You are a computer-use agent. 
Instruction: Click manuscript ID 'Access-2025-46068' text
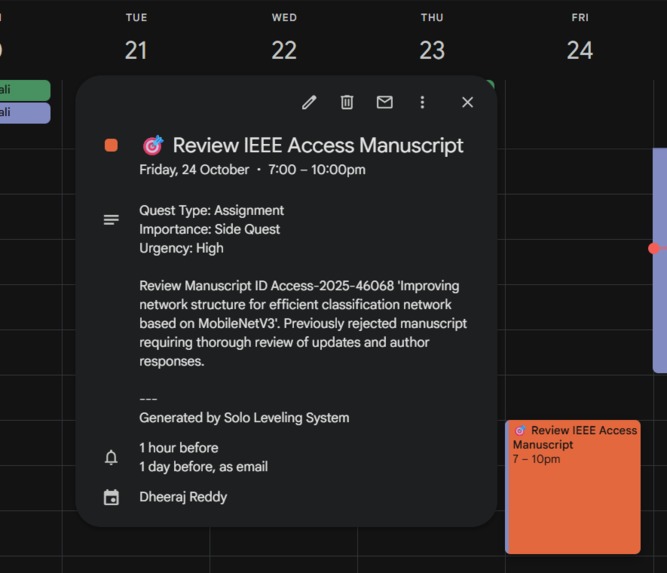pos(332,286)
